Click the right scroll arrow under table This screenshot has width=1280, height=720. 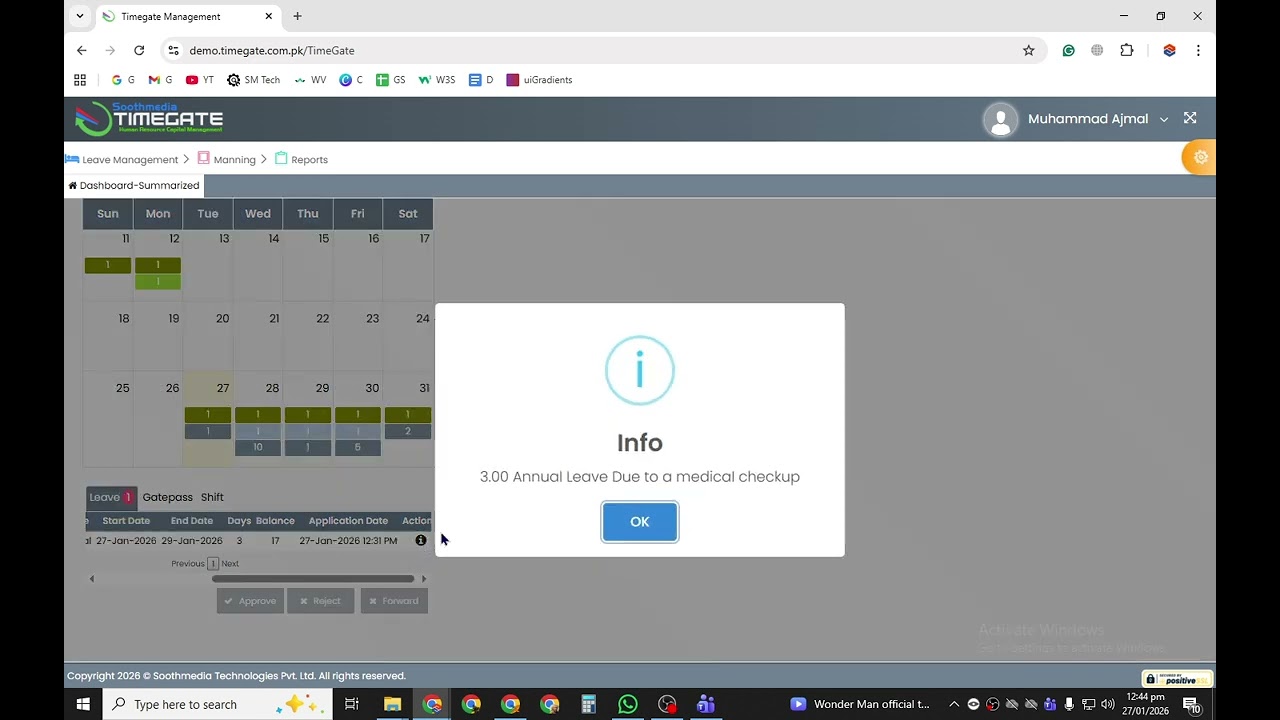424,579
